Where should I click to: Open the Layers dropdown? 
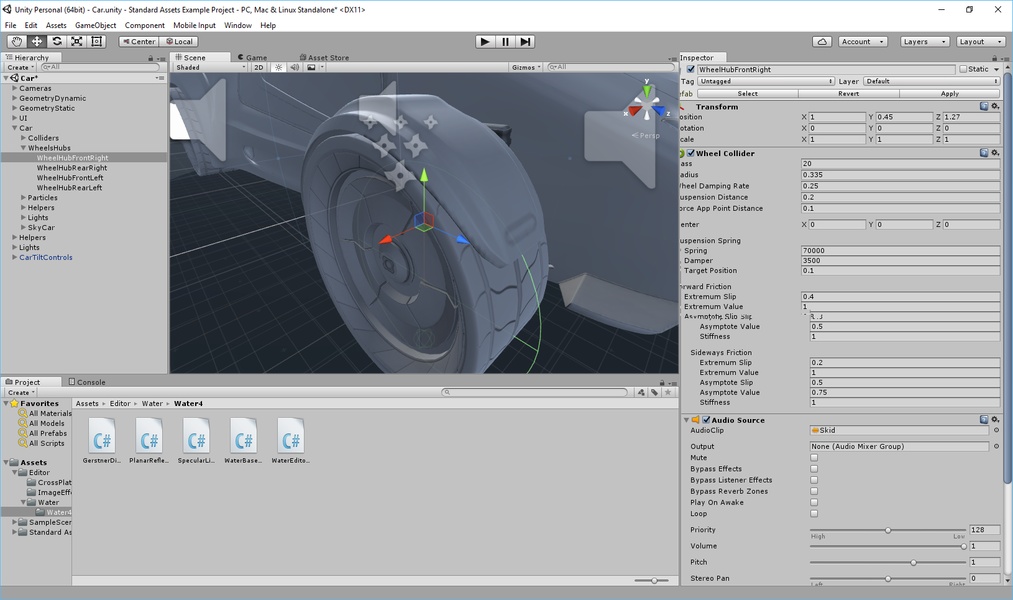point(924,41)
